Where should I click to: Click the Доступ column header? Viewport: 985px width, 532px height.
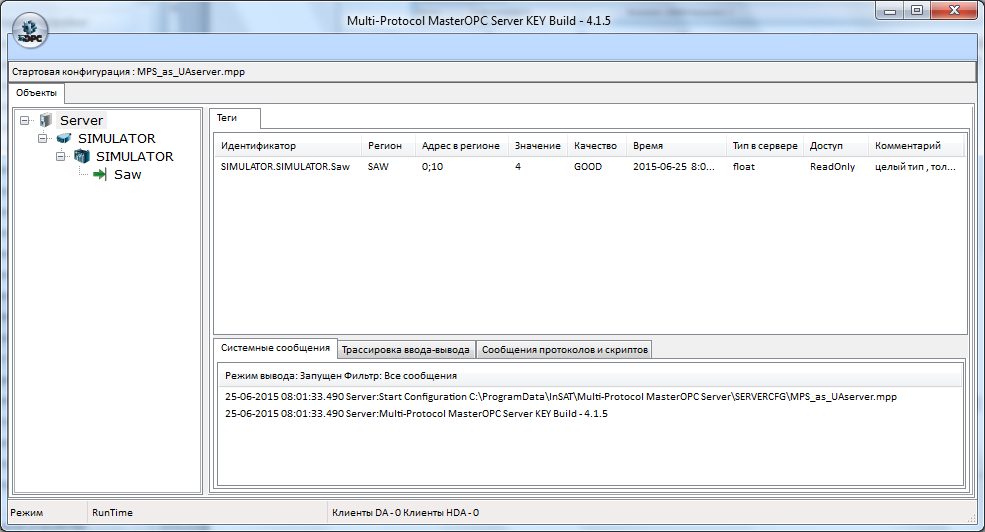point(836,146)
